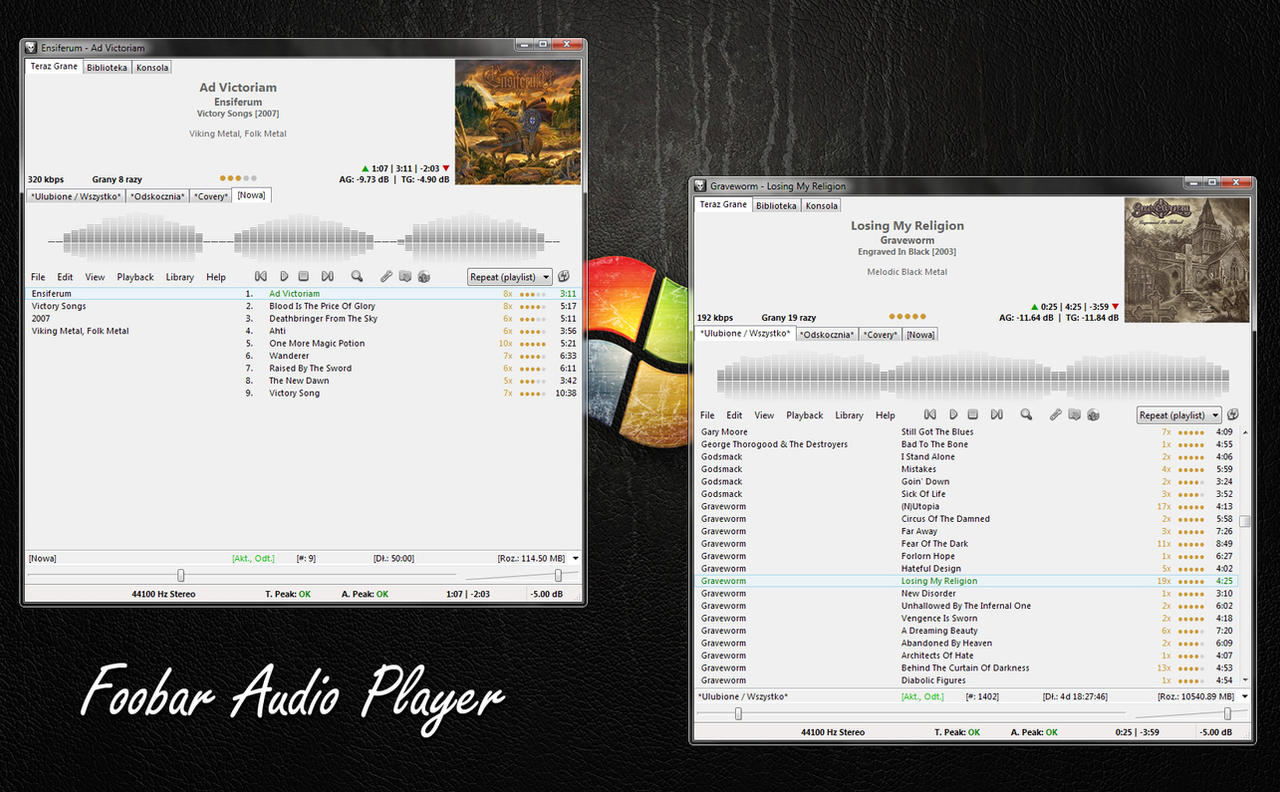Viewport: 1280px width, 792px height.
Task: Select track Behind The Curtain Of Darkness
Action: 967,668
